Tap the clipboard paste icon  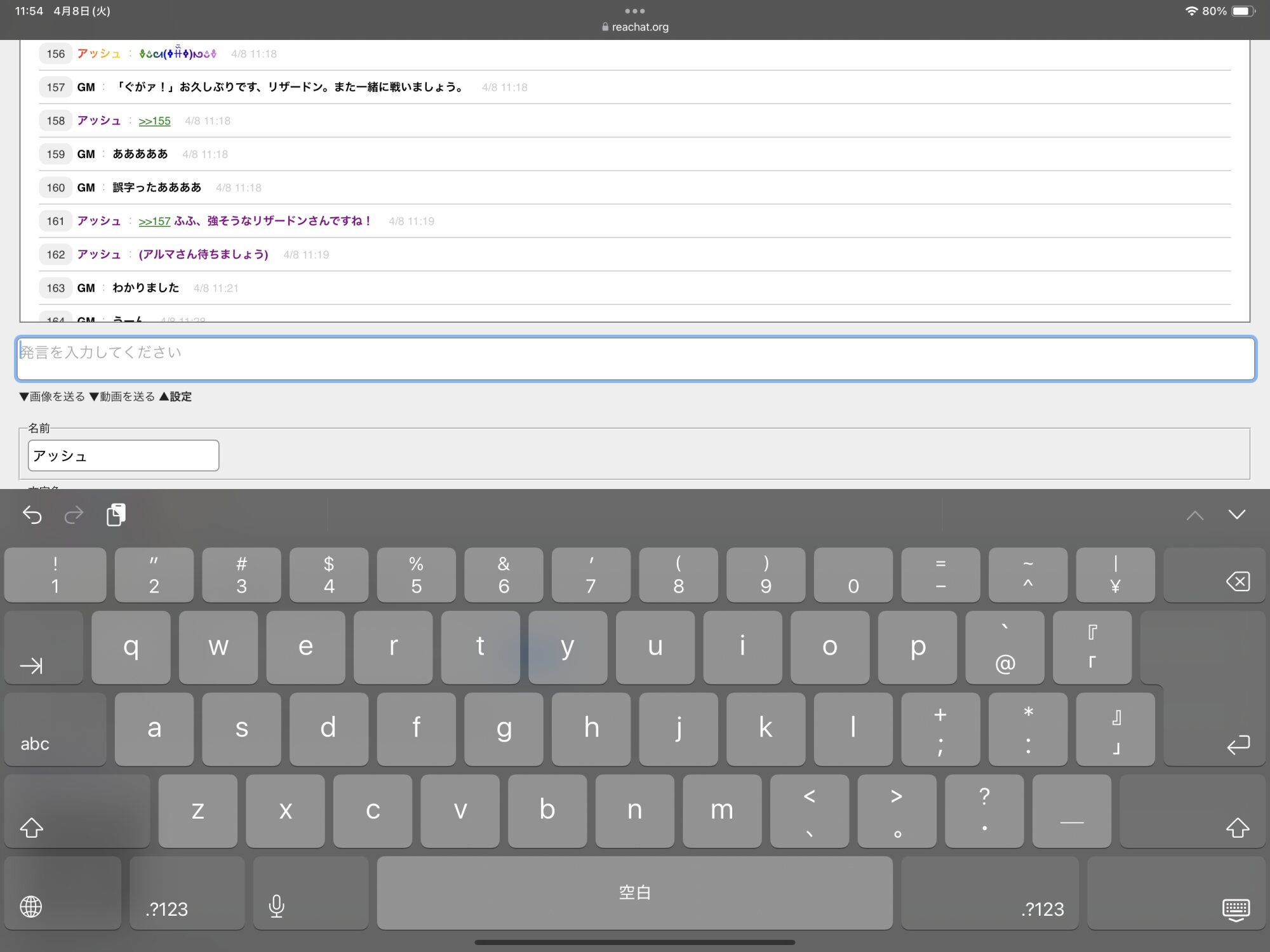point(116,514)
